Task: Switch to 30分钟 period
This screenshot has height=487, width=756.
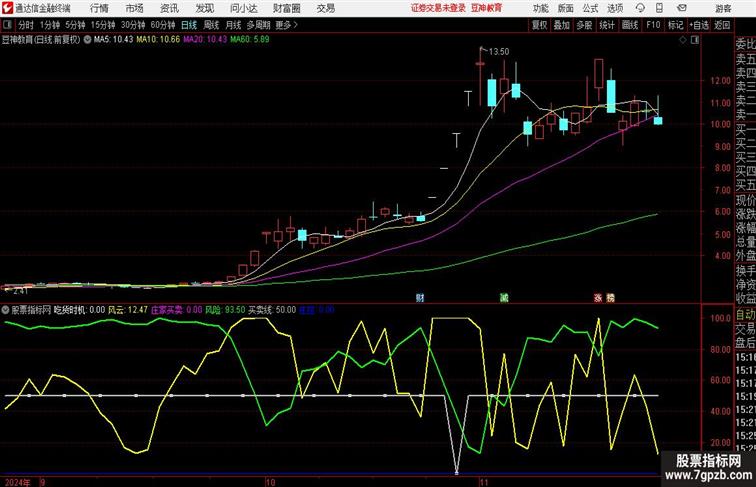Action: pos(133,25)
